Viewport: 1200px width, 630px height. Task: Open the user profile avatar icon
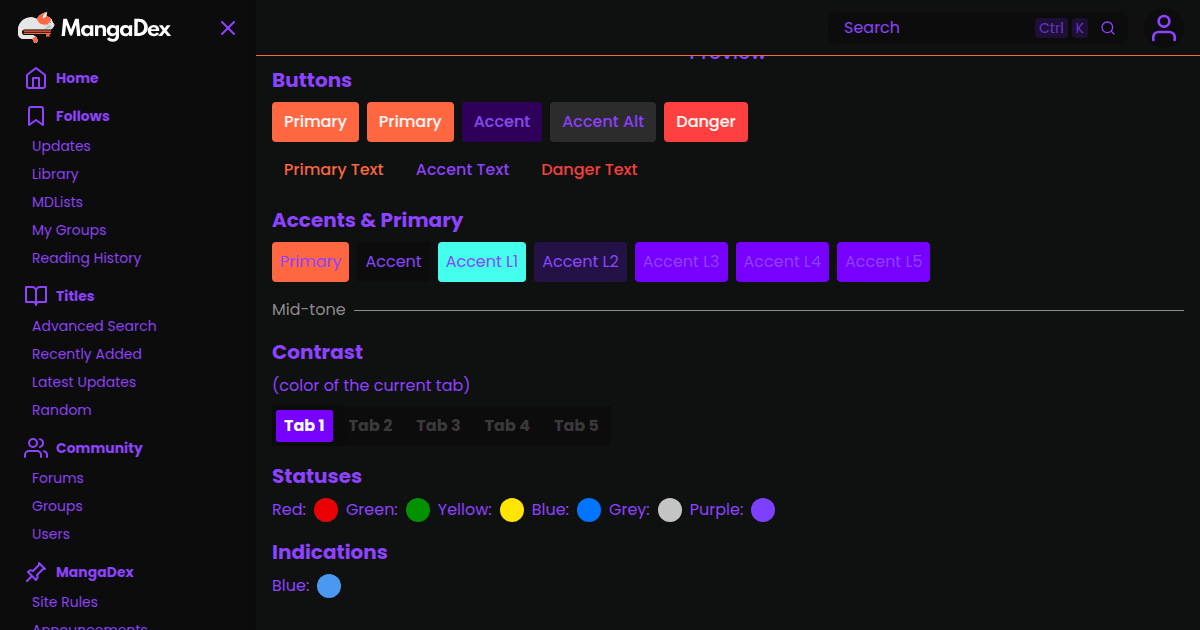(x=1163, y=28)
